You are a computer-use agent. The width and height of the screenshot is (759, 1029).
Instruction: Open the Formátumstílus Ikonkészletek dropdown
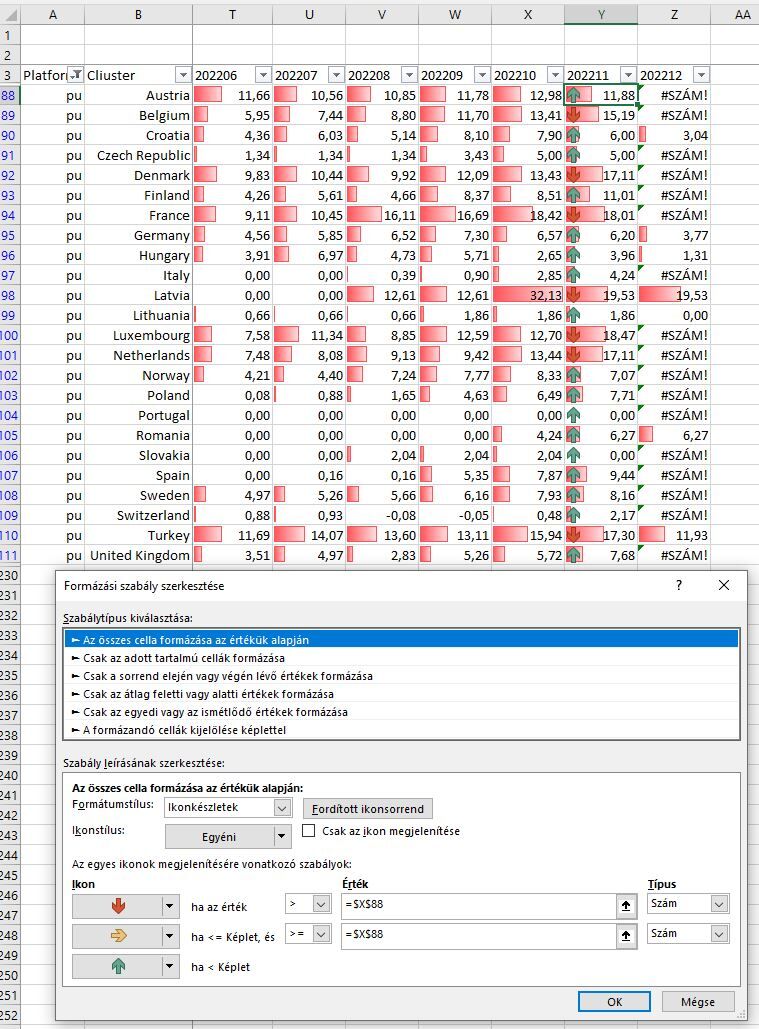click(x=282, y=808)
